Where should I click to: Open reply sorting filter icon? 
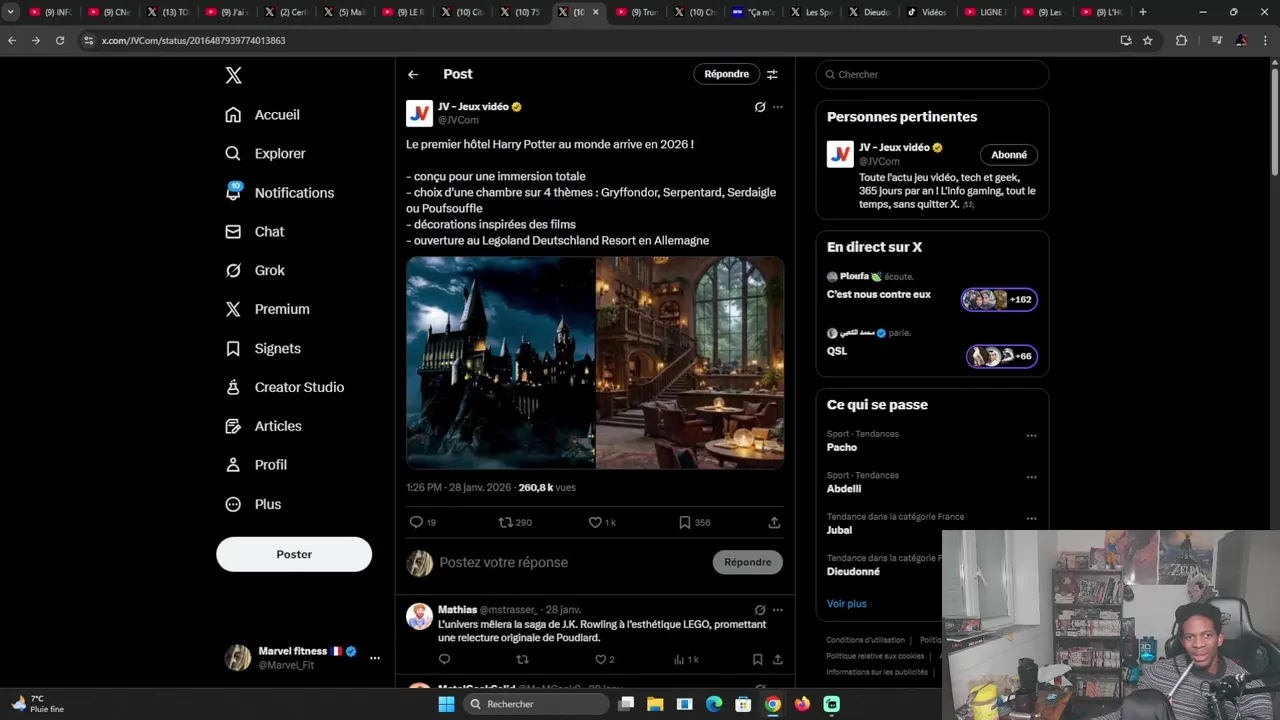pyautogui.click(x=772, y=74)
